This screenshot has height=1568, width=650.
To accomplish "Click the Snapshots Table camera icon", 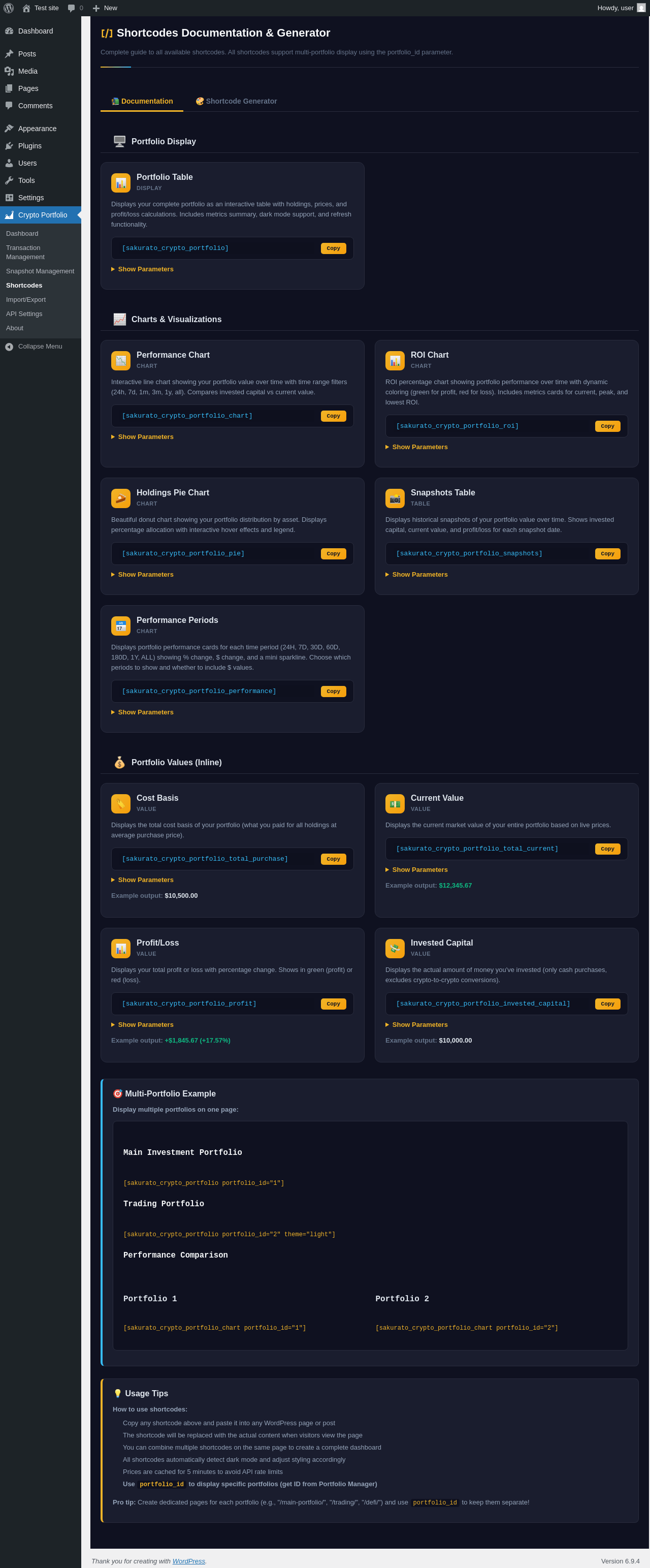I will click(395, 498).
